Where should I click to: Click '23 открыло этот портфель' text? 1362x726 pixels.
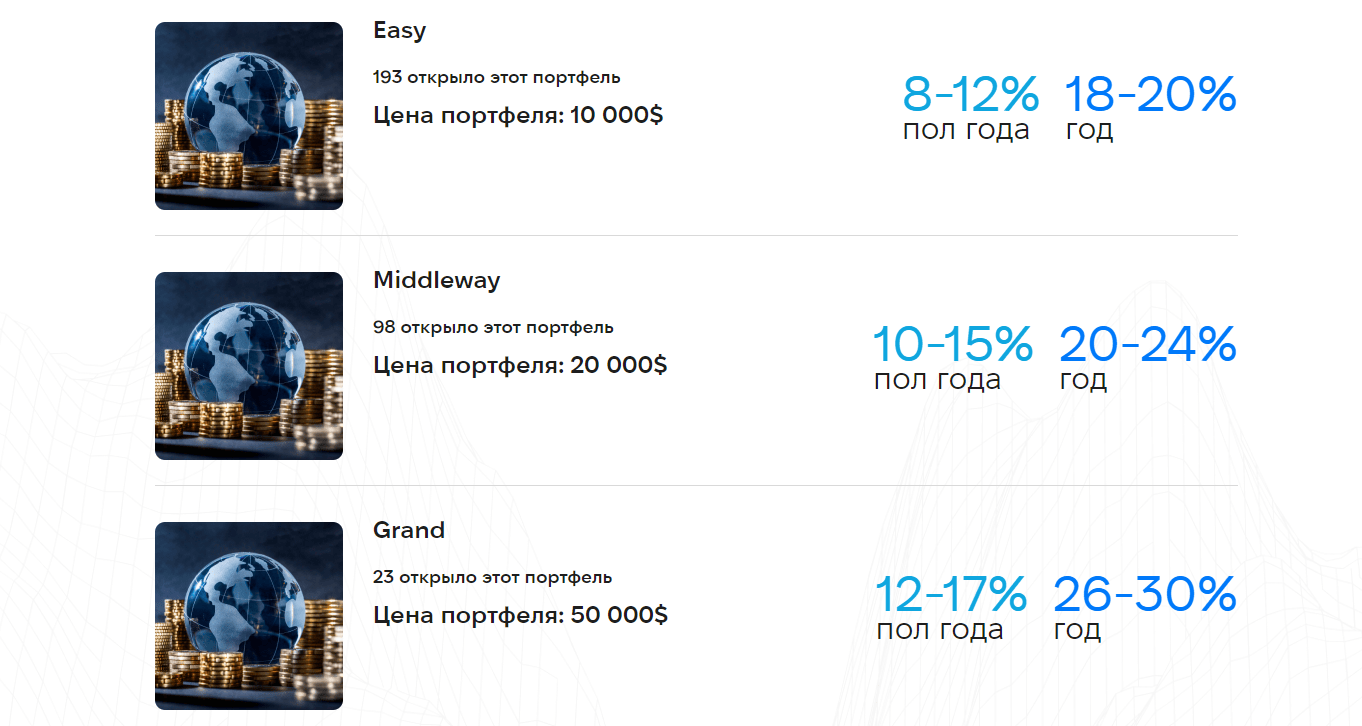[x=492, y=577]
